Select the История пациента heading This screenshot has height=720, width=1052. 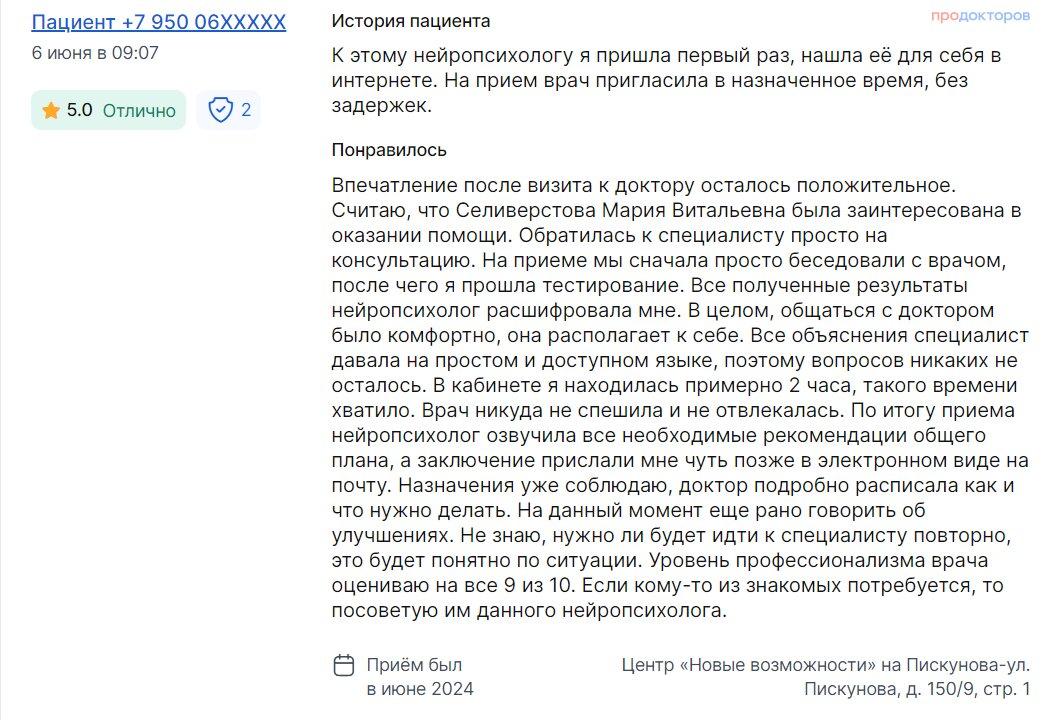pyautogui.click(x=411, y=21)
